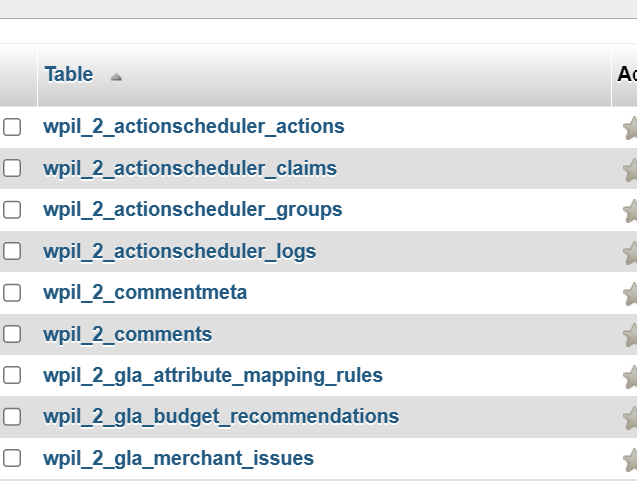Click favorite star for wpil_2_comments

pos(630,335)
